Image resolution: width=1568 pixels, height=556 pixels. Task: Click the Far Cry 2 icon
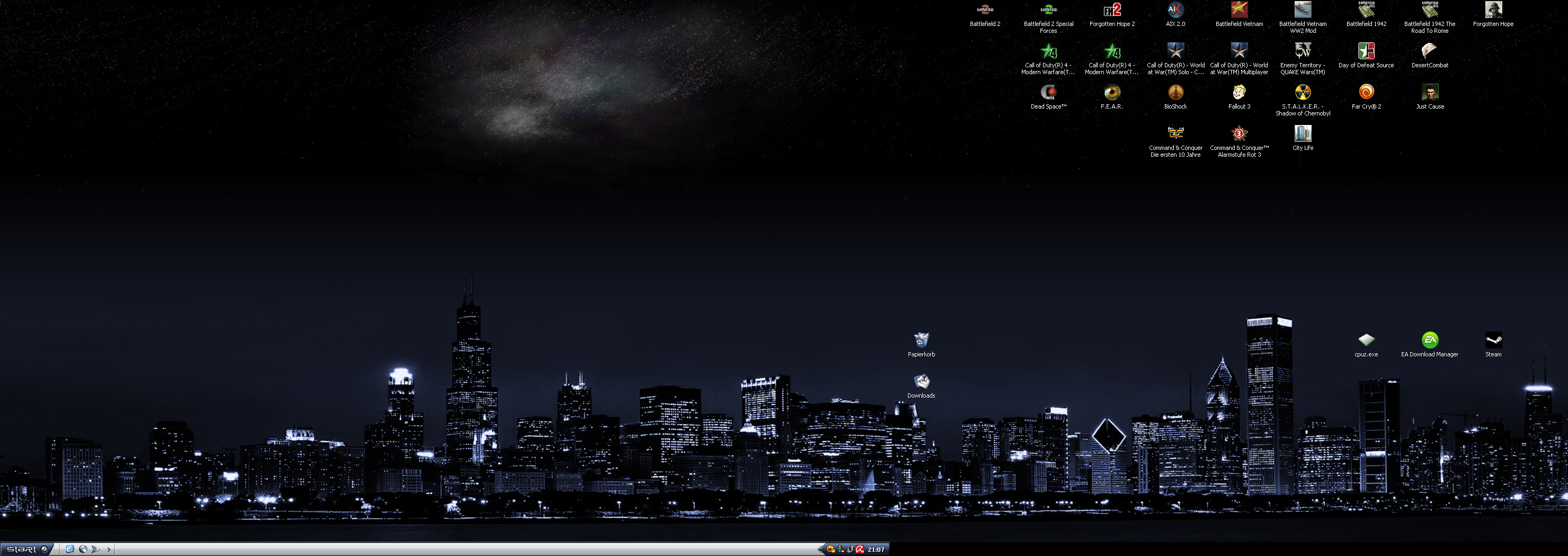tap(1366, 93)
